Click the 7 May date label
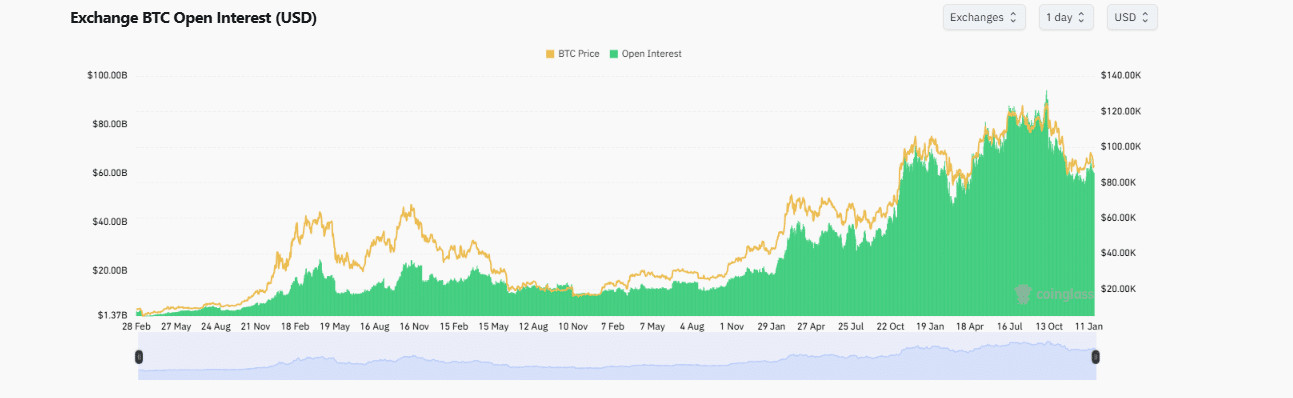 tap(652, 326)
